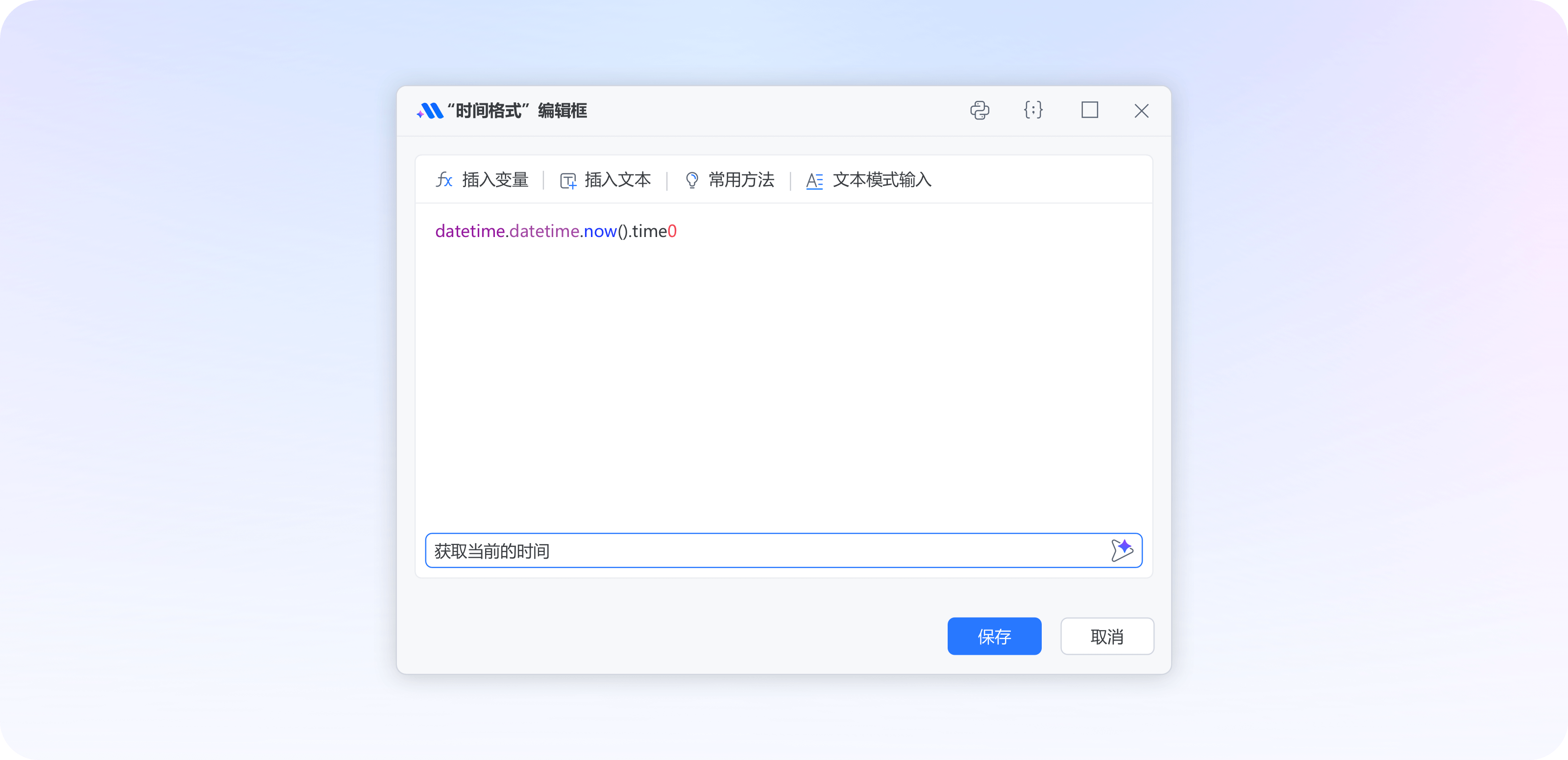This screenshot has height=760, width=1568.
Task: Click the 取消 button
Action: coord(1106,637)
